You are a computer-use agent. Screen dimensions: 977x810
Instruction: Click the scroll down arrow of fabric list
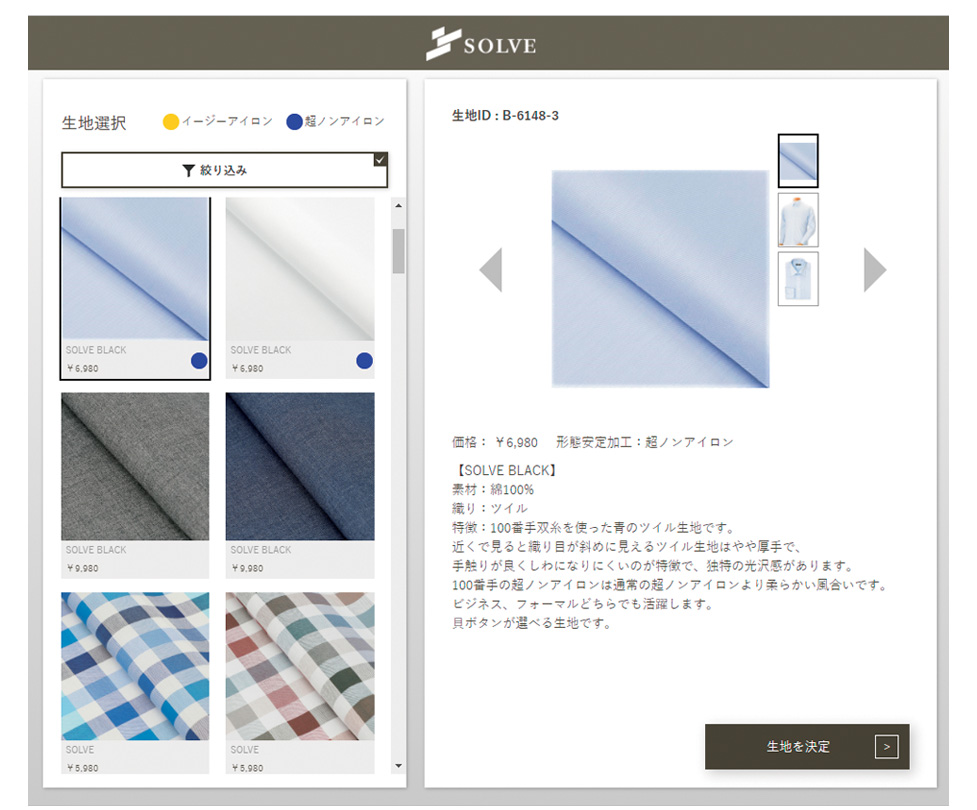coord(399,766)
